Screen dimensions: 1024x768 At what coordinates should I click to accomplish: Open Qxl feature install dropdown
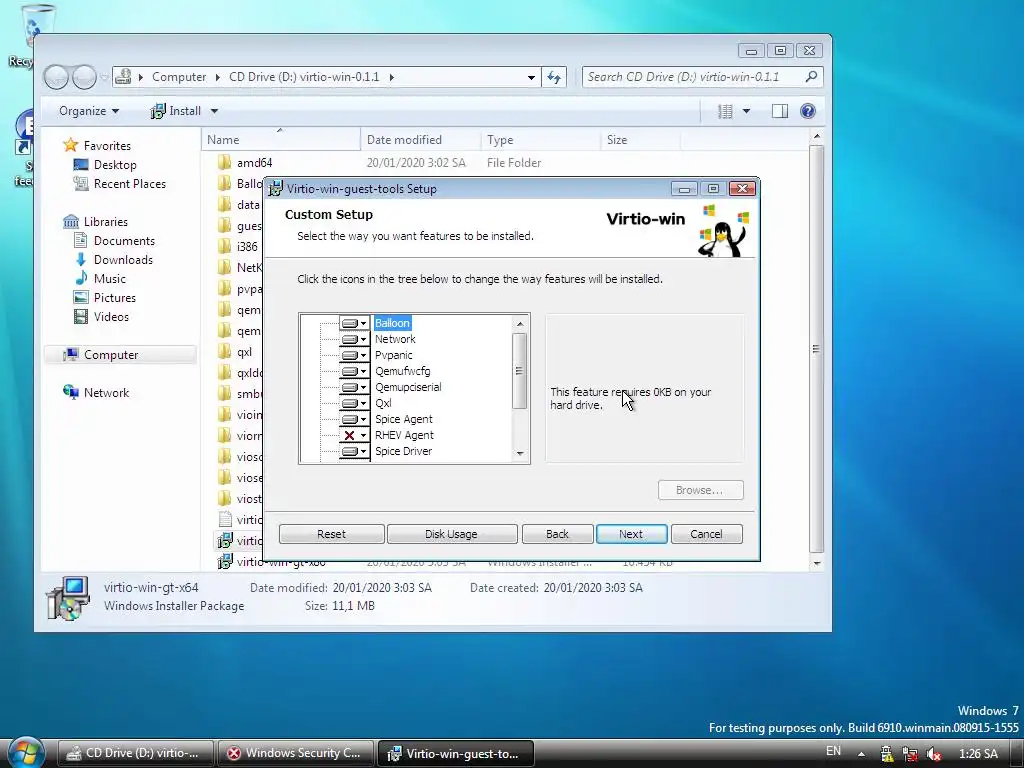tap(354, 404)
